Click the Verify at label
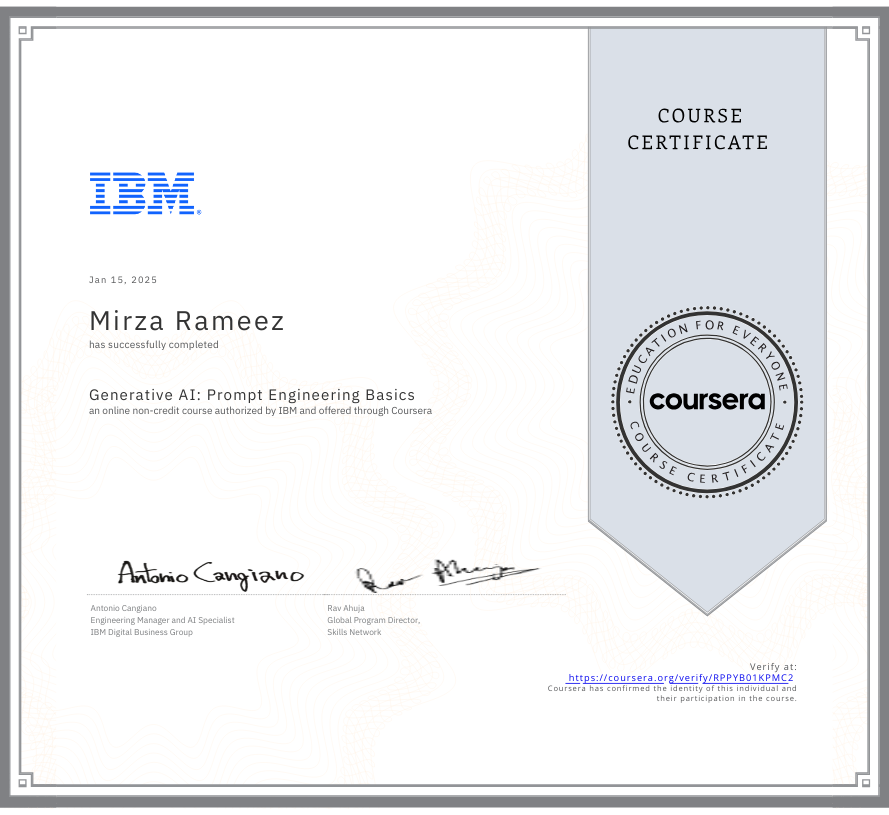 tap(772, 666)
